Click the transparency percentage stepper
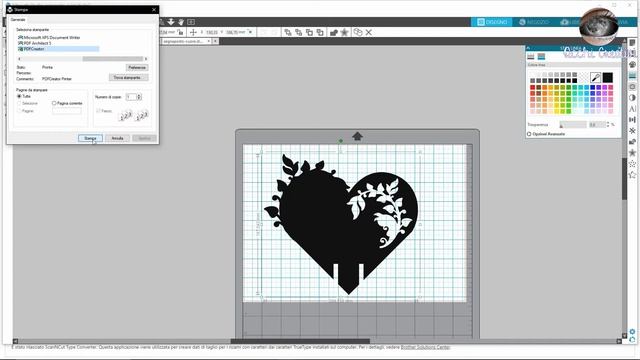The width and height of the screenshot is (640, 360). click(607, 125)
